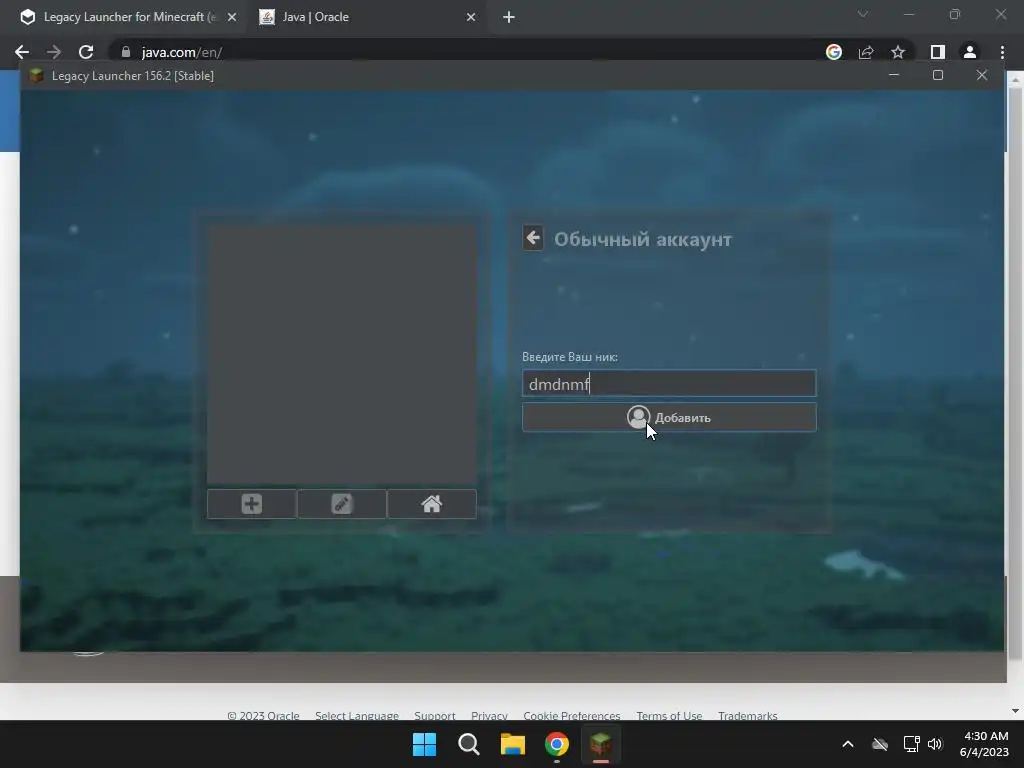The image size is (1024, 768).
Task: Click the scrollbar down arrow in browser
Action: [x=1015, y=711]
